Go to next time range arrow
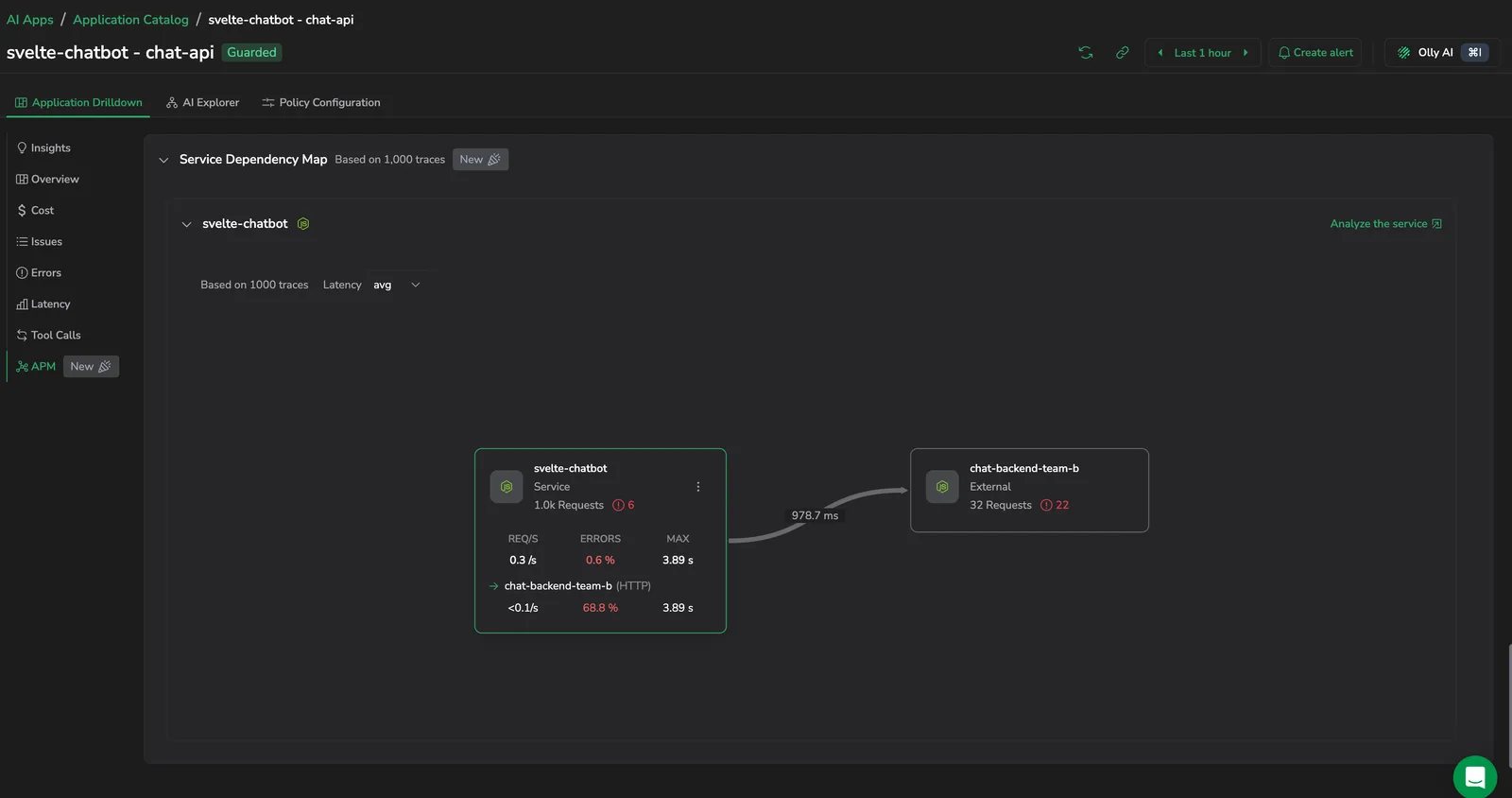The width and height of the screenshot is (1512, 798). (1246, 53)
